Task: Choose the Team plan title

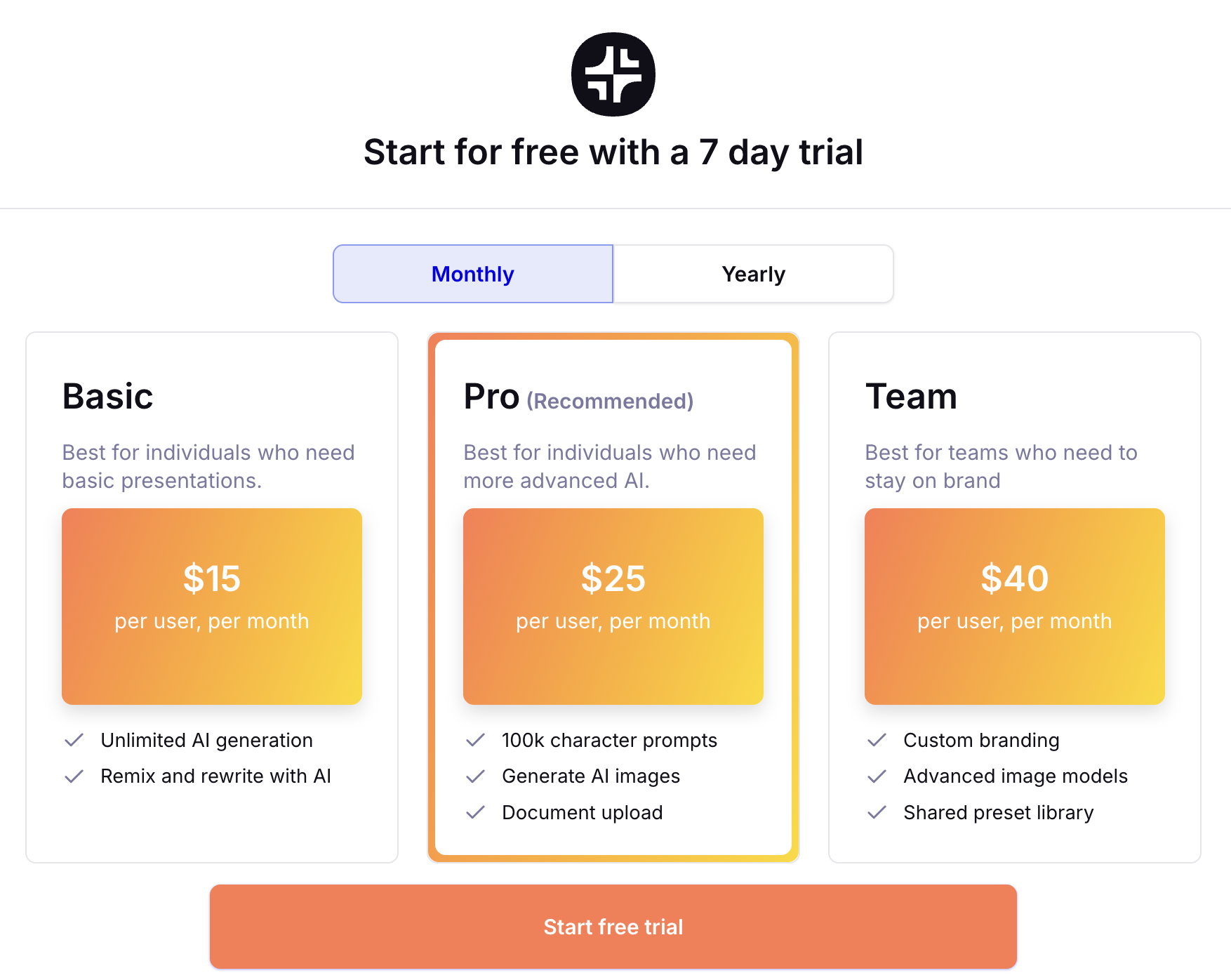Action: tap(911, 396)
